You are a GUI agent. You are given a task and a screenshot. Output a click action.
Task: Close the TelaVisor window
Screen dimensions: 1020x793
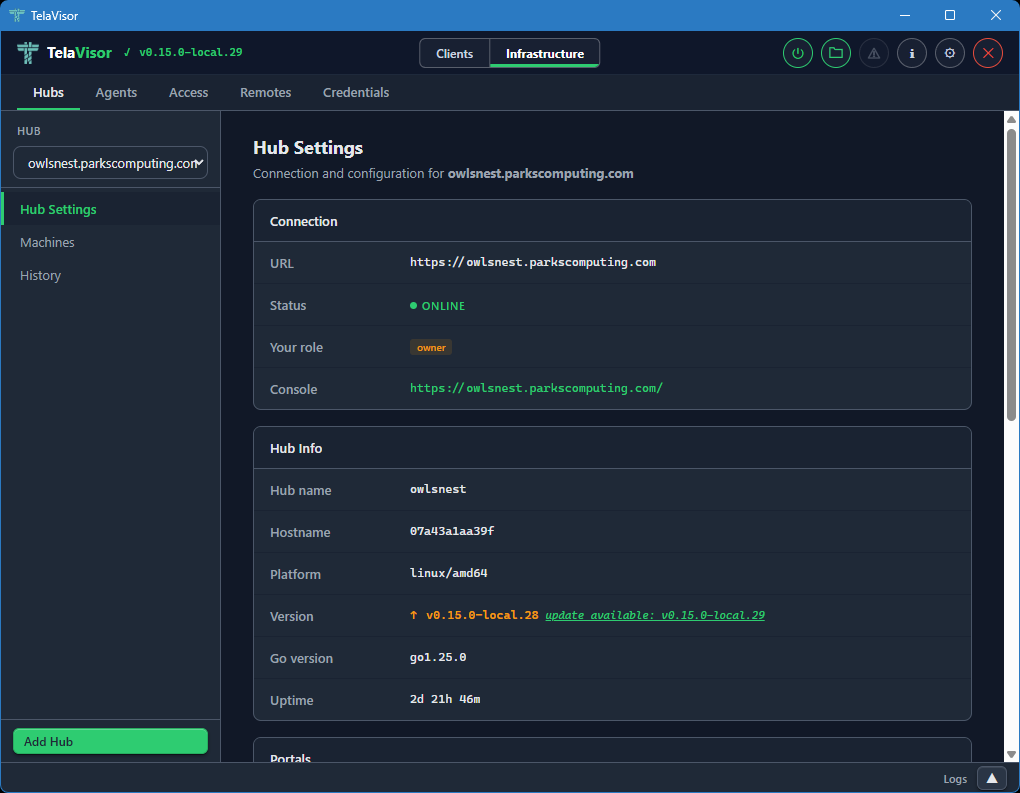click(x=995, y=15)
